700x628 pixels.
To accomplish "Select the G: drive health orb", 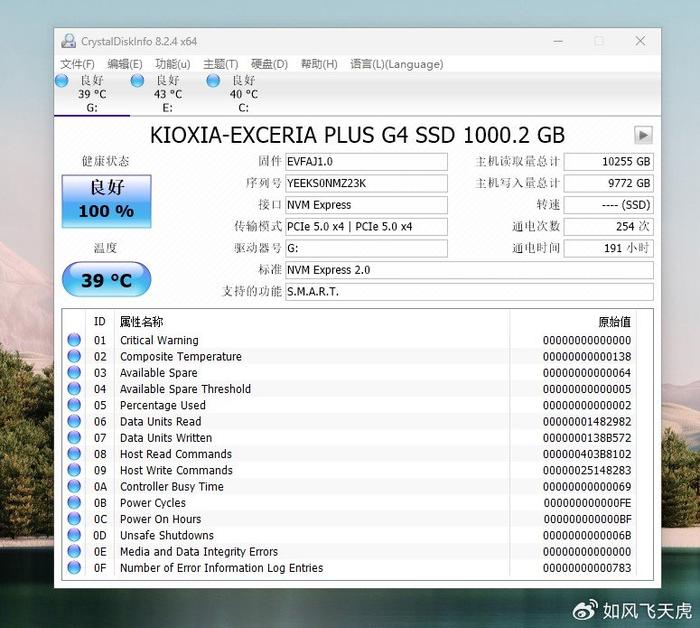I will 62,81.
